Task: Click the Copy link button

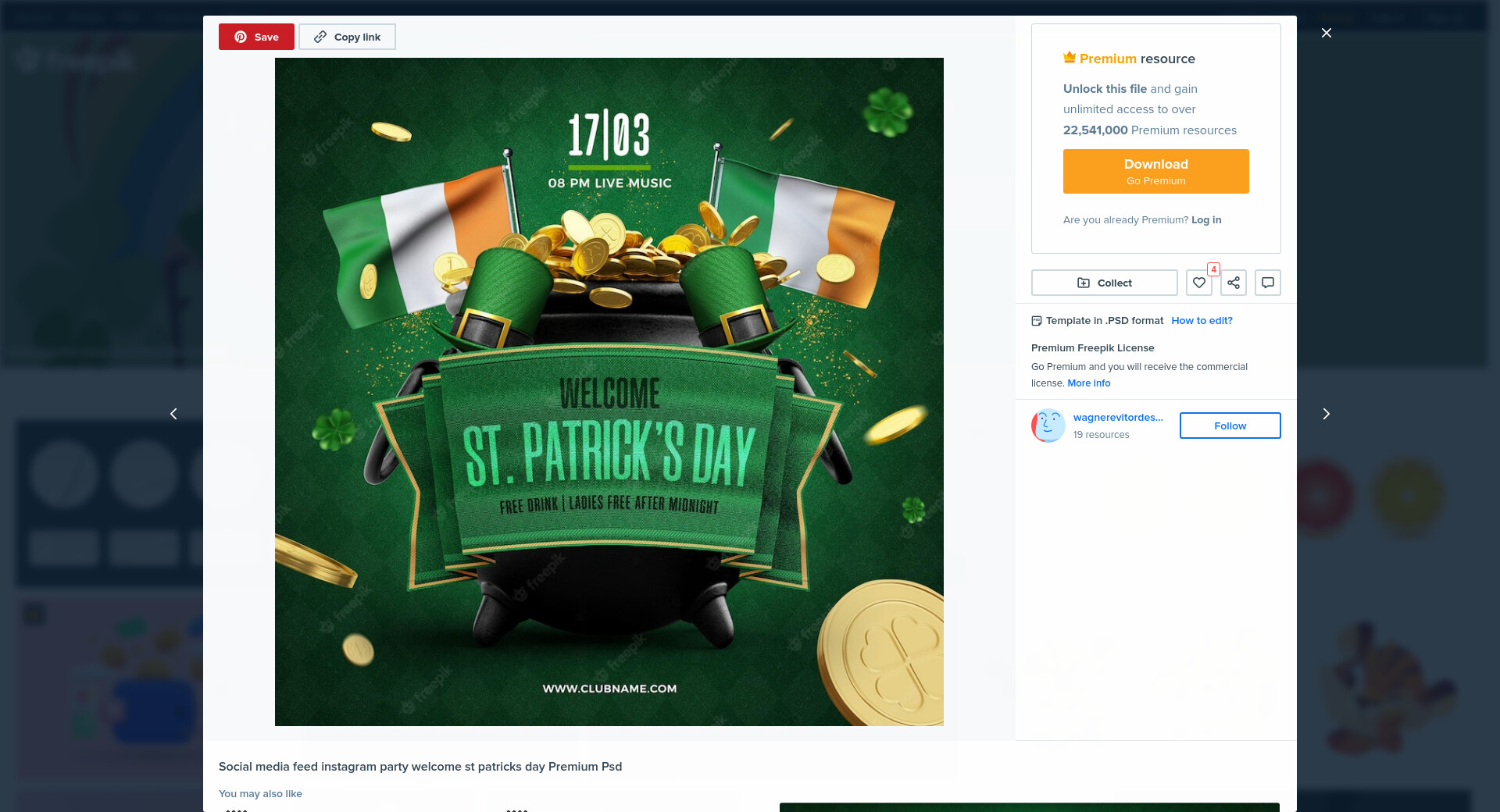Action: 347,37
